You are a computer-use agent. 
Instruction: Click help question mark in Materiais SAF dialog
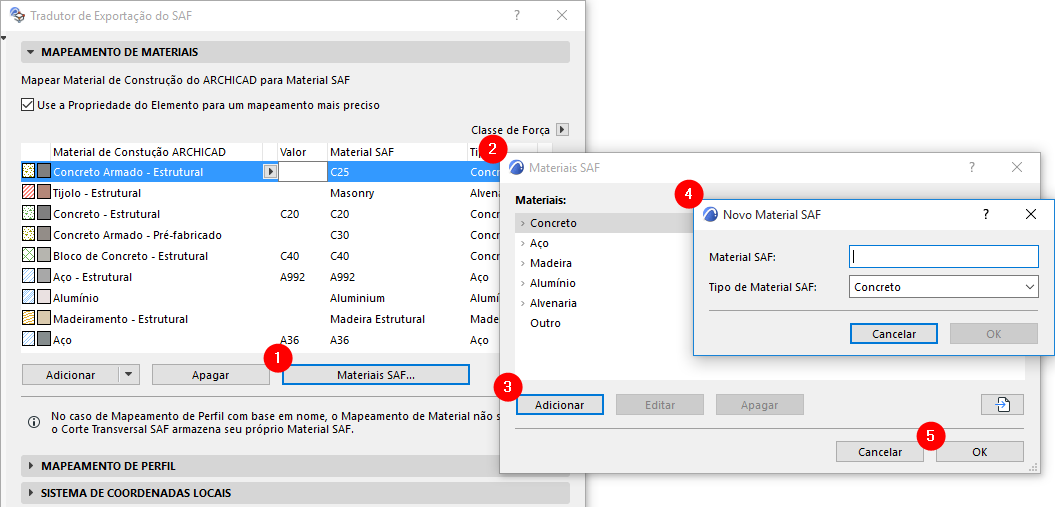pyautogui.click(x=972, y=167)
